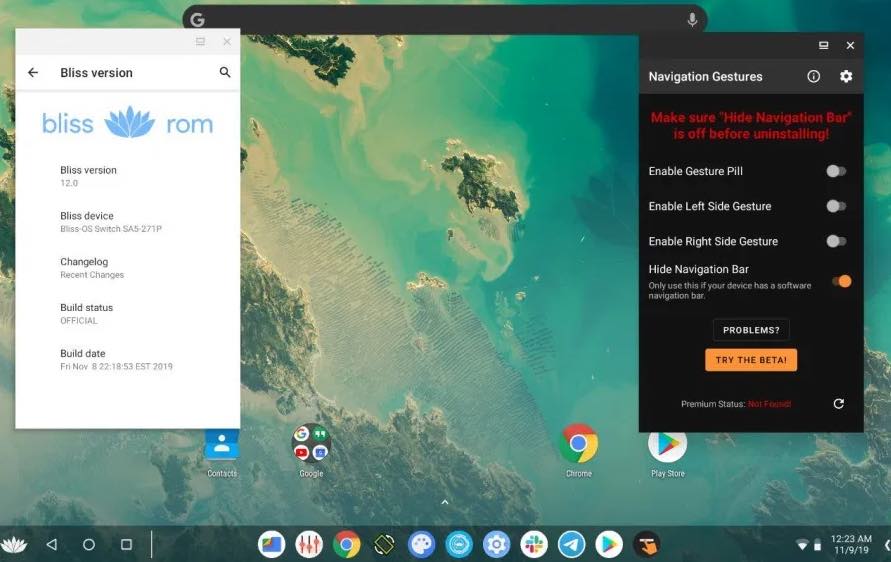Turn off Hide Navigation Bar switch

842,281
